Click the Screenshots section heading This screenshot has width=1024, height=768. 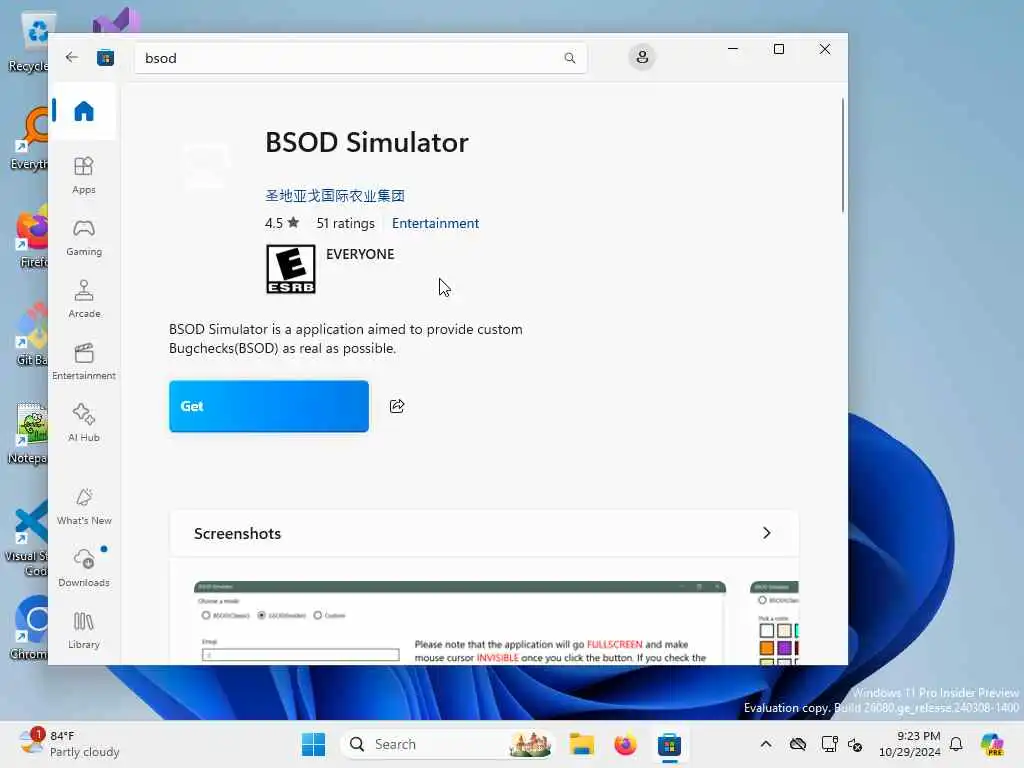coord(238,534)
